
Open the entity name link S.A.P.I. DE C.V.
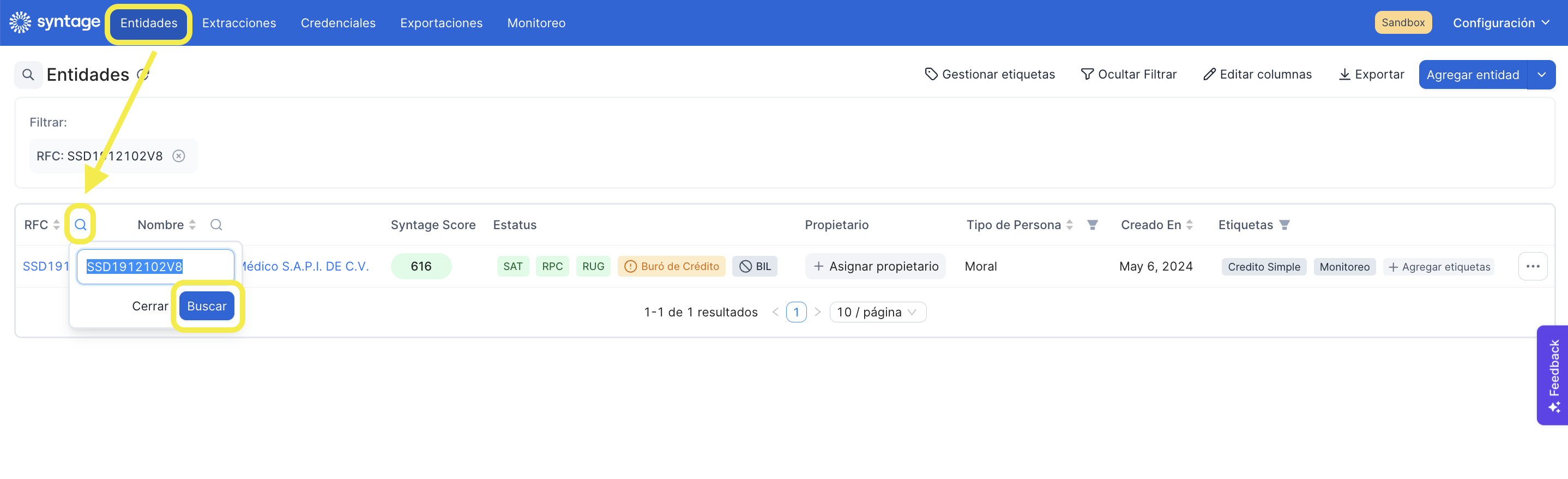coord(305,266)
